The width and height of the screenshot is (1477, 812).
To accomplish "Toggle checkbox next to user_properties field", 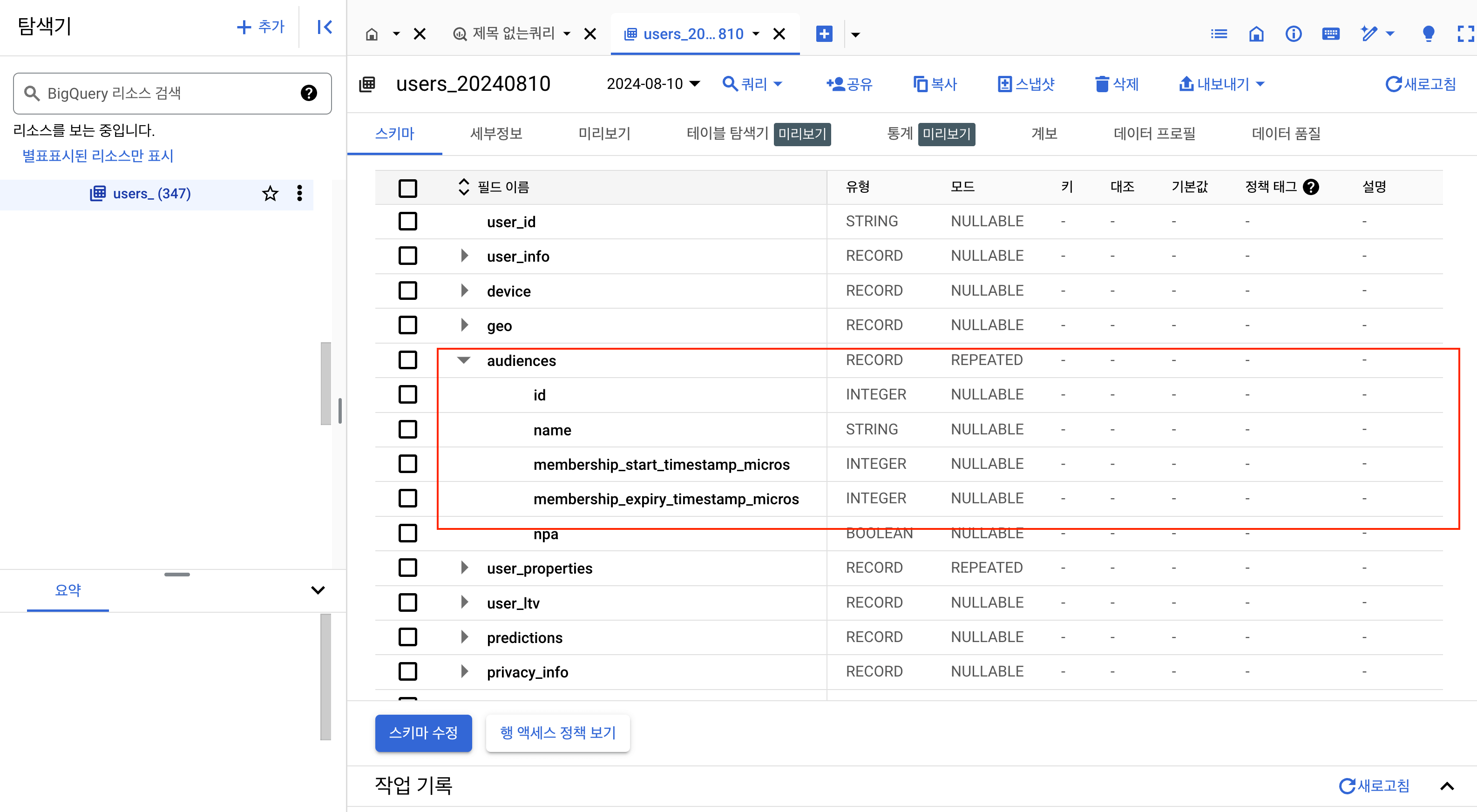I will tap(408, 568).
